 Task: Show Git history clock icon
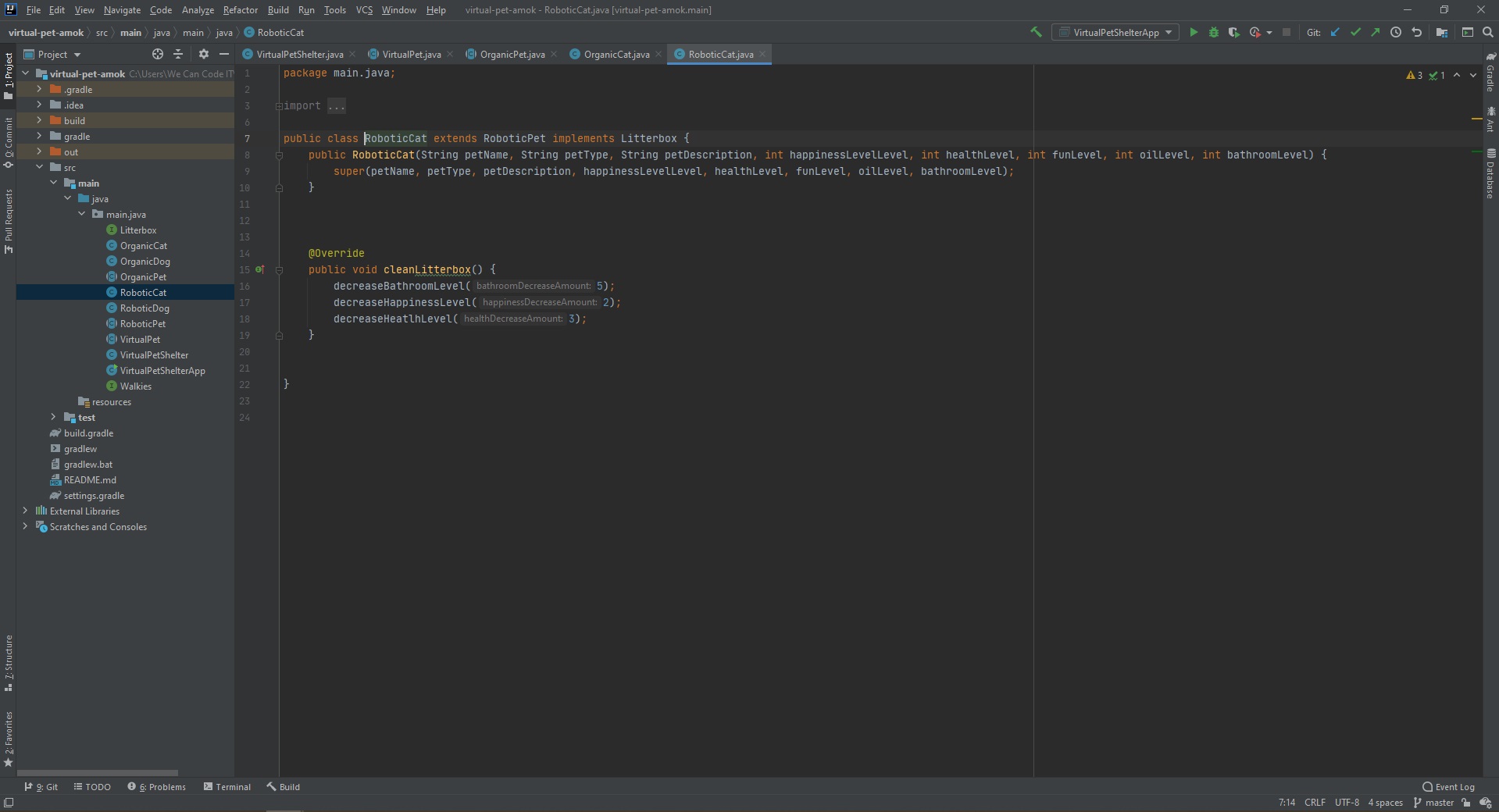click(1395, 32)
